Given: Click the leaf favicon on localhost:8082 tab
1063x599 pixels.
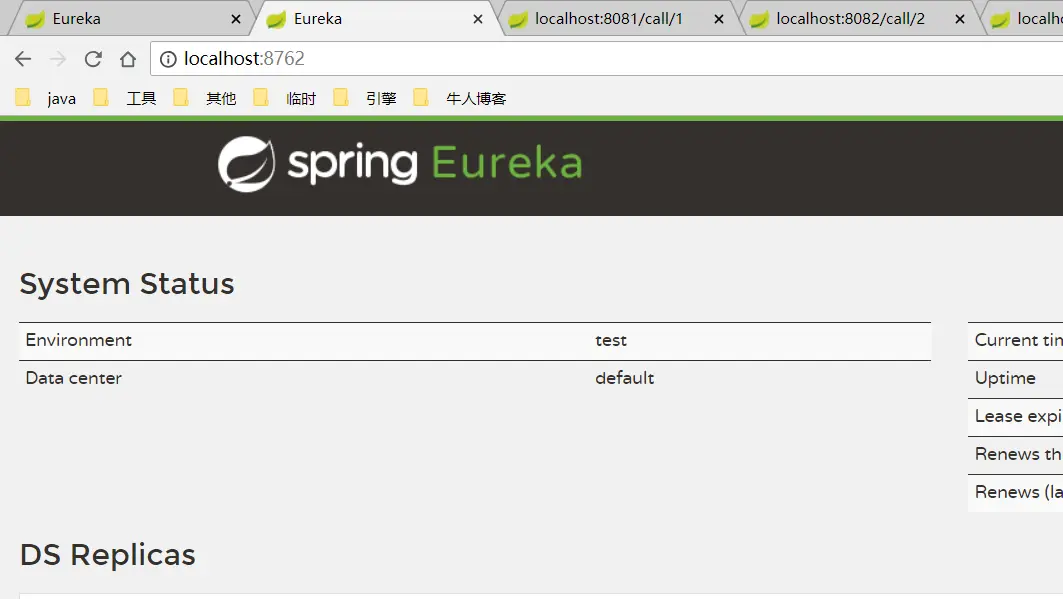Looking at the screenshot, I should coord(759,20).
